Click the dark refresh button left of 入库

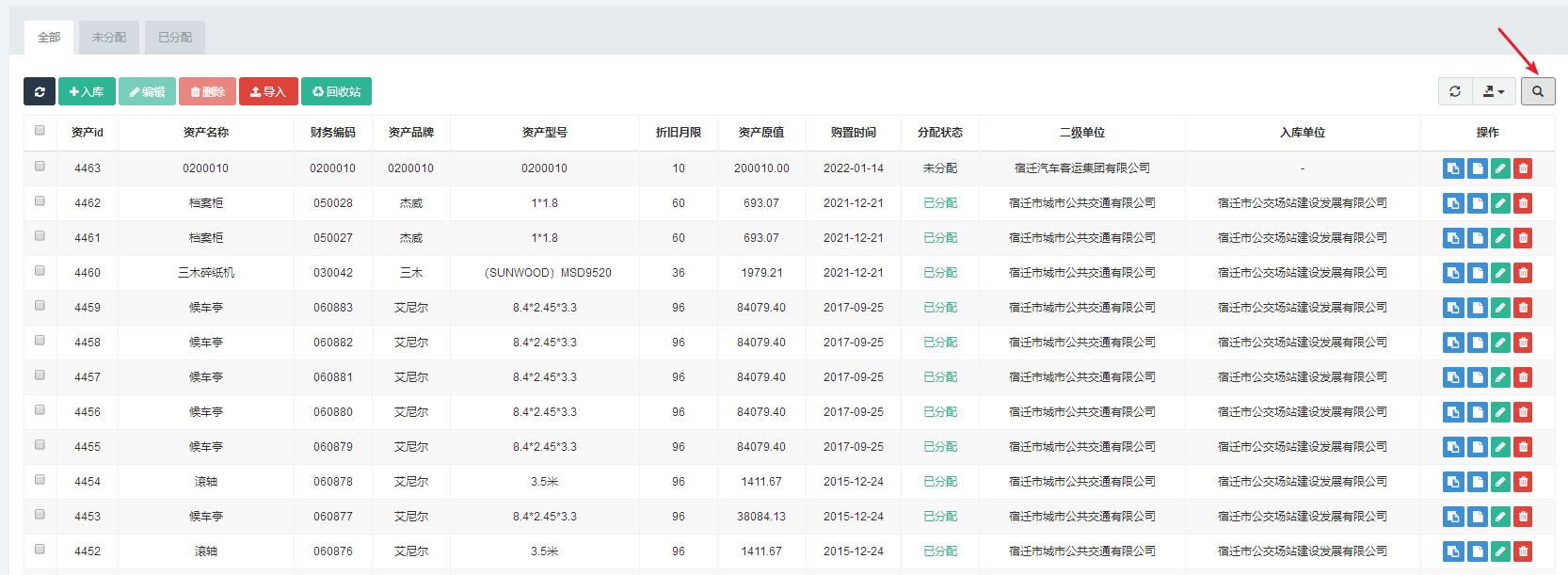point(40,91)
